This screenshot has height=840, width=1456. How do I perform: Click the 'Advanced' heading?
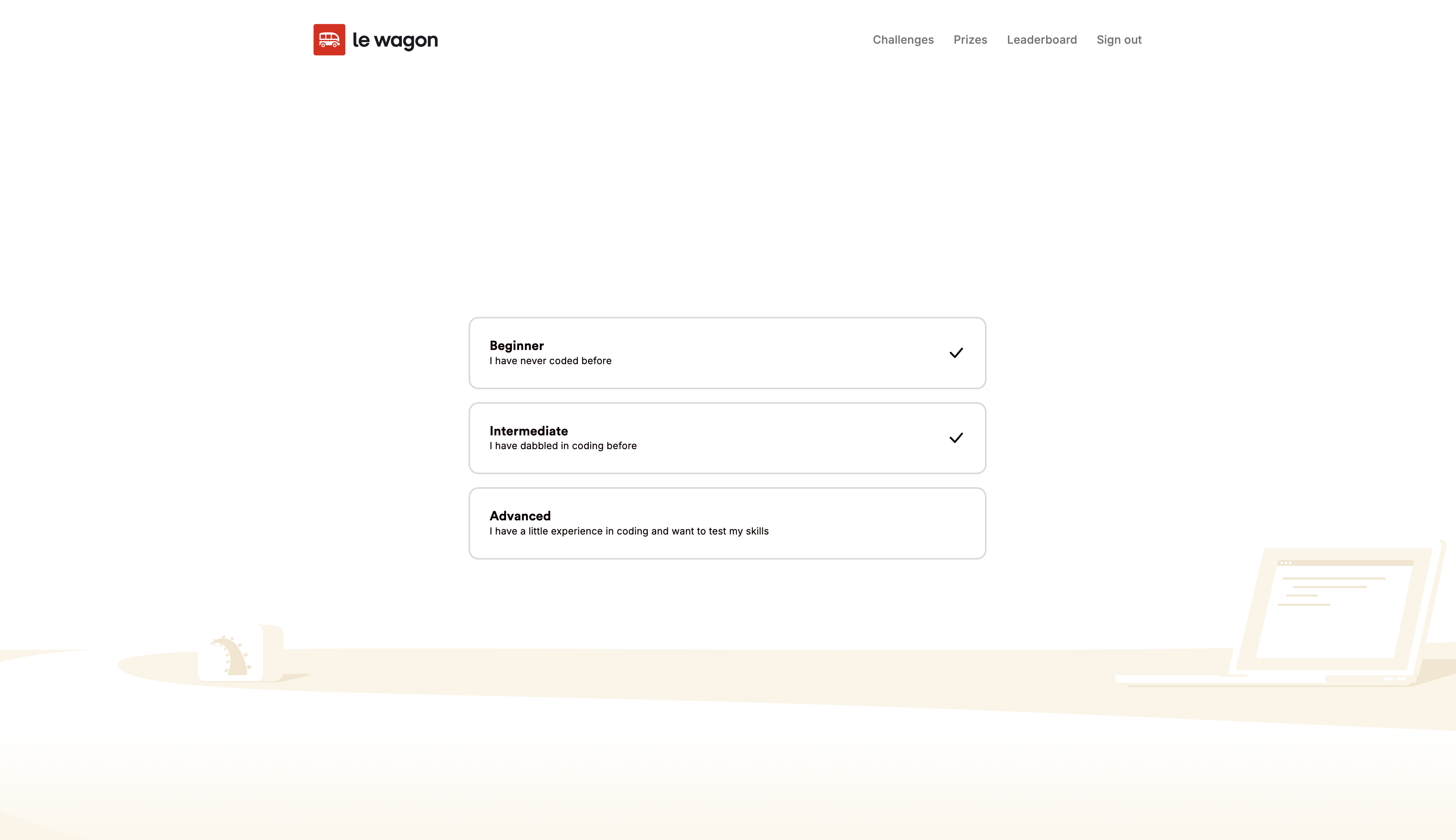[520, 516]
